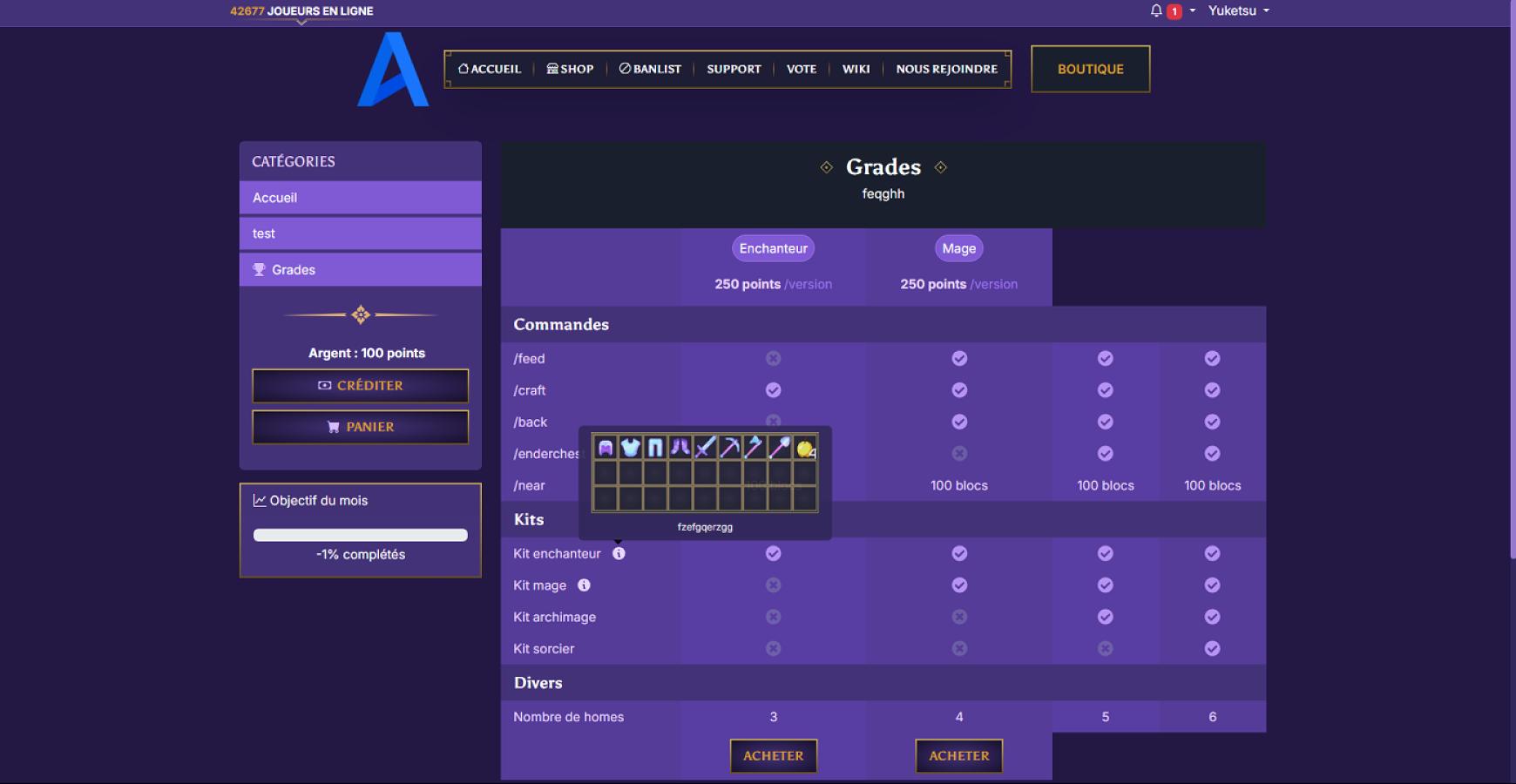Click the Kit mage info icon

[584, 585]
